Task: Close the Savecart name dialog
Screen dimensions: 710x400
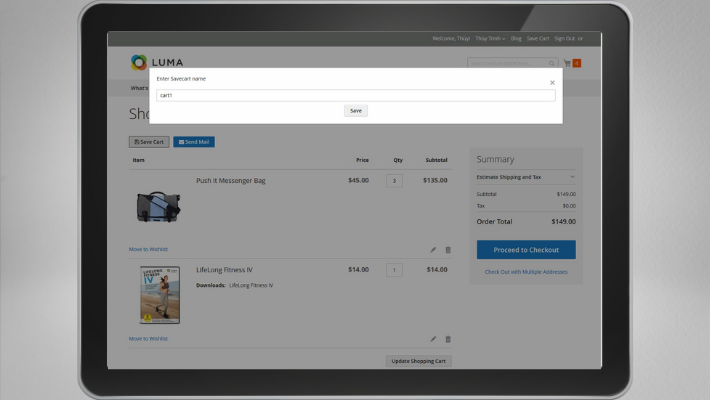Action: pos(552,83)
